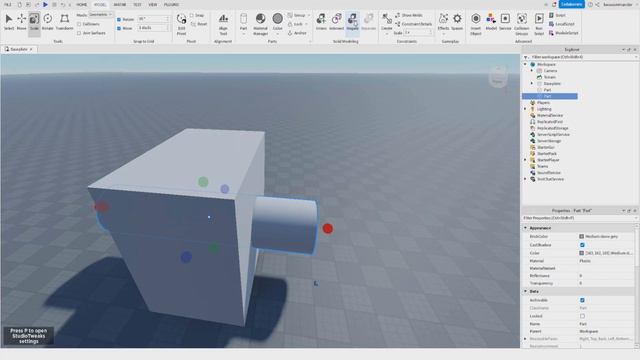
Task: Expand the Camera tree node
Action: [x=532, y=71]
